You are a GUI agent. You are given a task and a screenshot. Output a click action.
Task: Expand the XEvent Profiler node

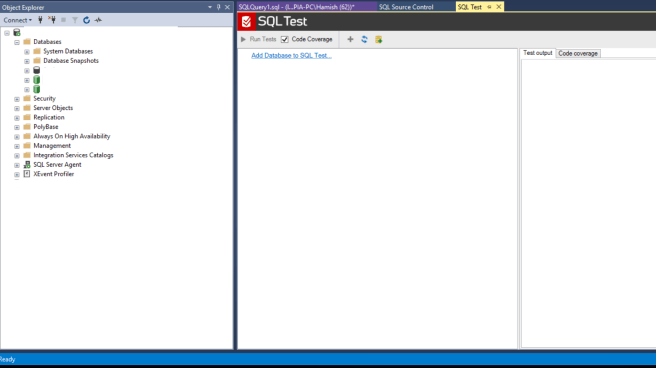click(17, 174)
